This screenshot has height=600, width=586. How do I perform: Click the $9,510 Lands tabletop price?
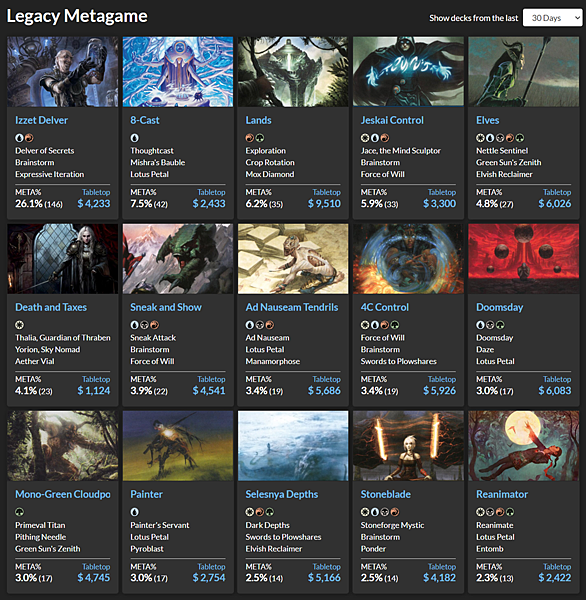click(x=325, y=204)
